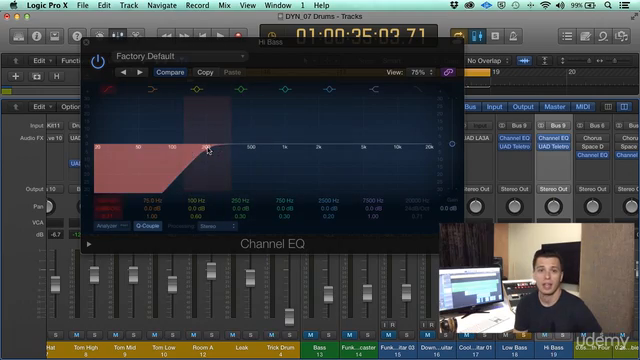Open the Window menu
The width and height of the screenshot is (640, 360).
coord(278,5)
